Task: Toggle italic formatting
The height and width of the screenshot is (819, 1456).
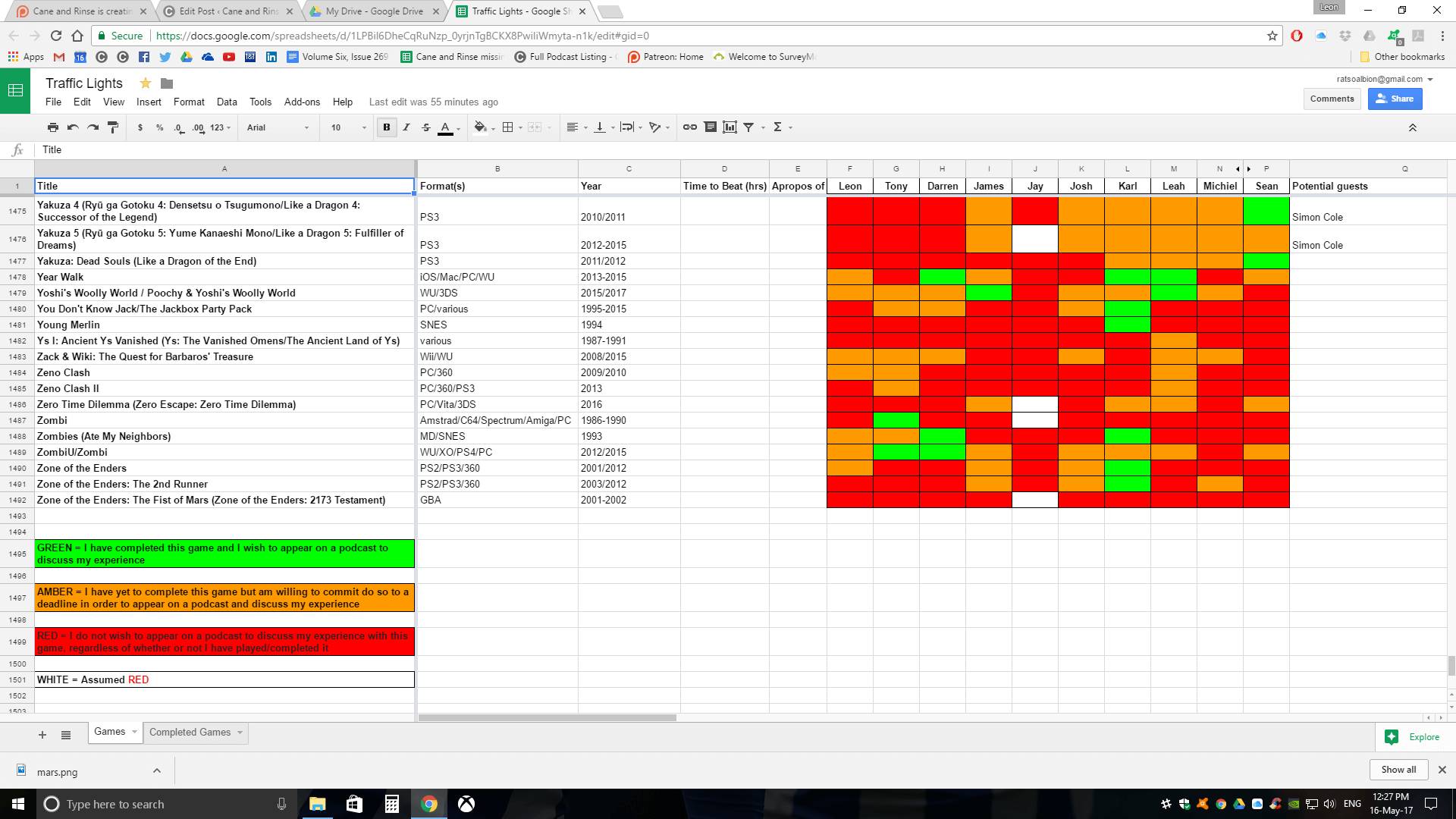Action: click(406, 127)
